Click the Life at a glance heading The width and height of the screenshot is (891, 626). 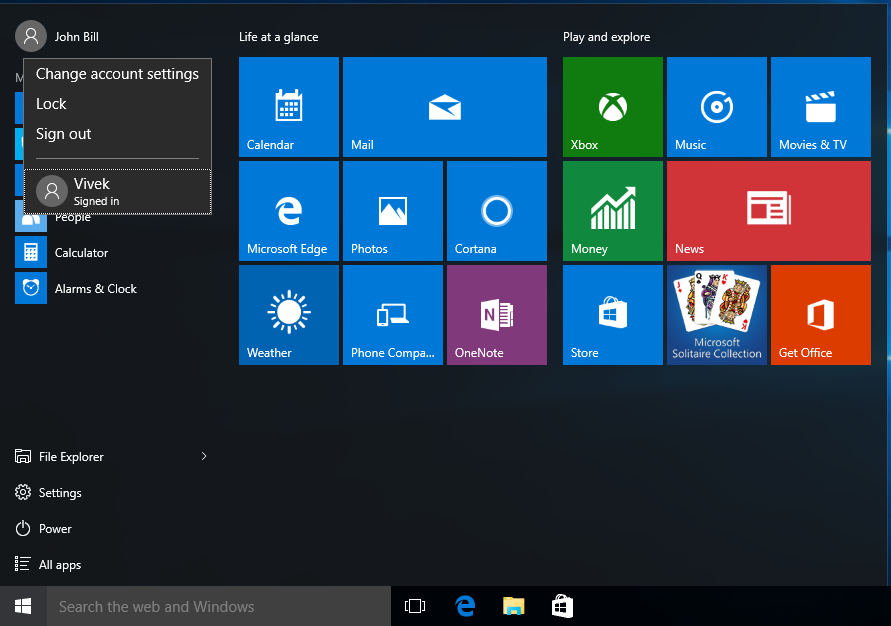[278, 37]
